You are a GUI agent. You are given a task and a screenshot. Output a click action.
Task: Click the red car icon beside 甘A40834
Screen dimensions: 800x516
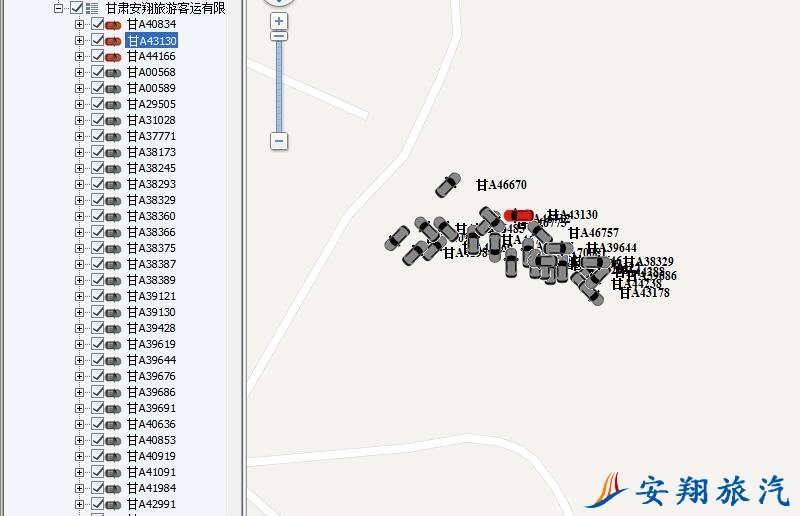coord(113,24)
